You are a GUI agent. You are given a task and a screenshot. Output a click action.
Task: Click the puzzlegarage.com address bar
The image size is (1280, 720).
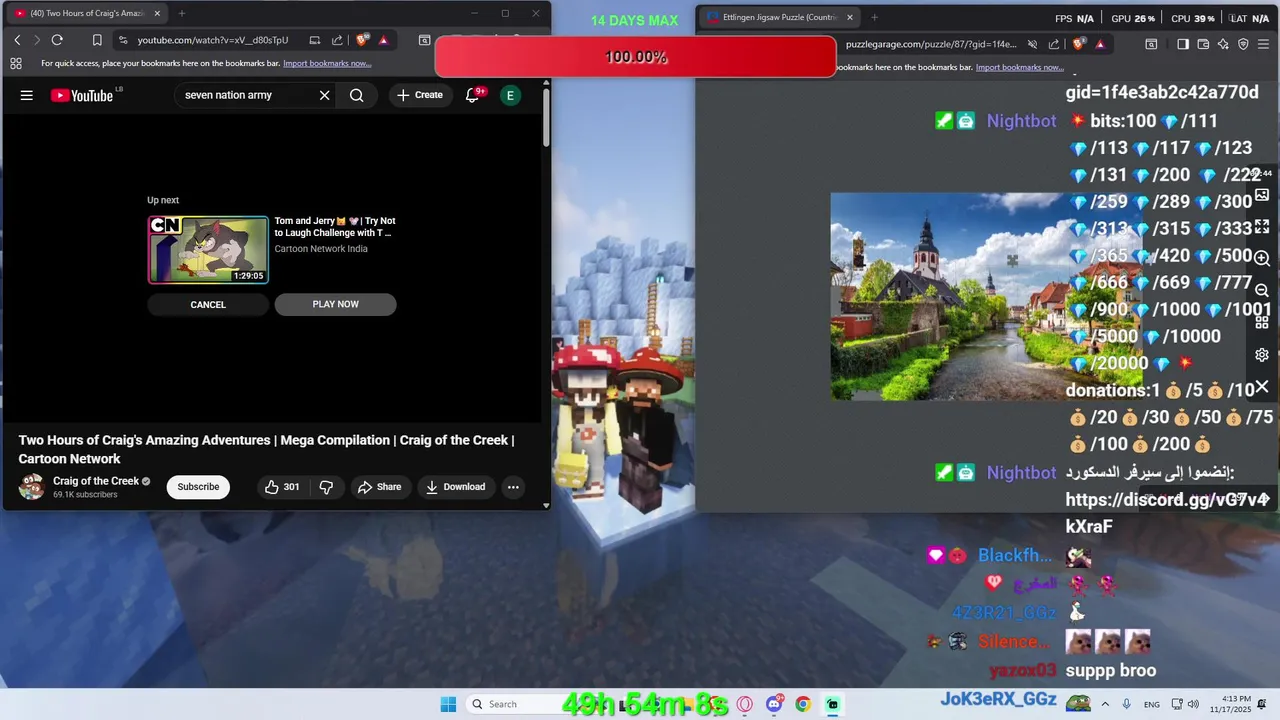[x=930, y=44]
